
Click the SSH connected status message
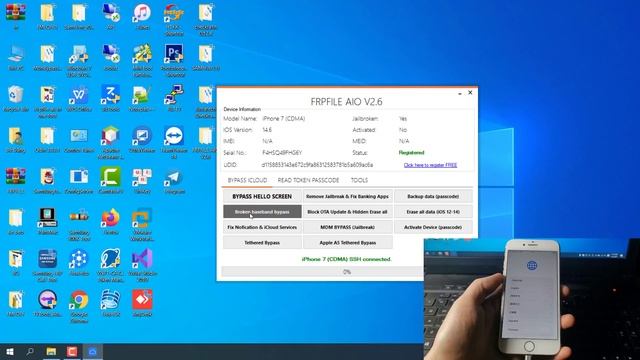pos(347,259)
